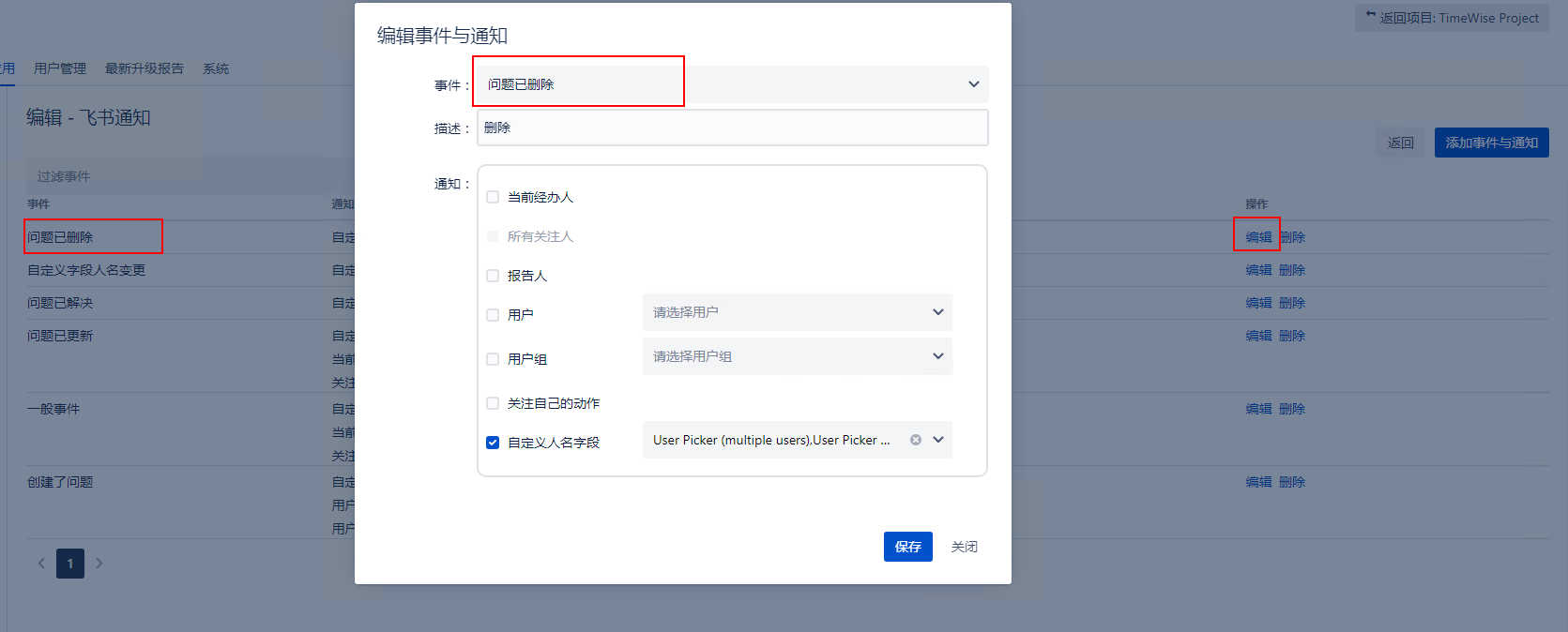
Task: Check the current assignee checkbox
Action: (493, 197)
